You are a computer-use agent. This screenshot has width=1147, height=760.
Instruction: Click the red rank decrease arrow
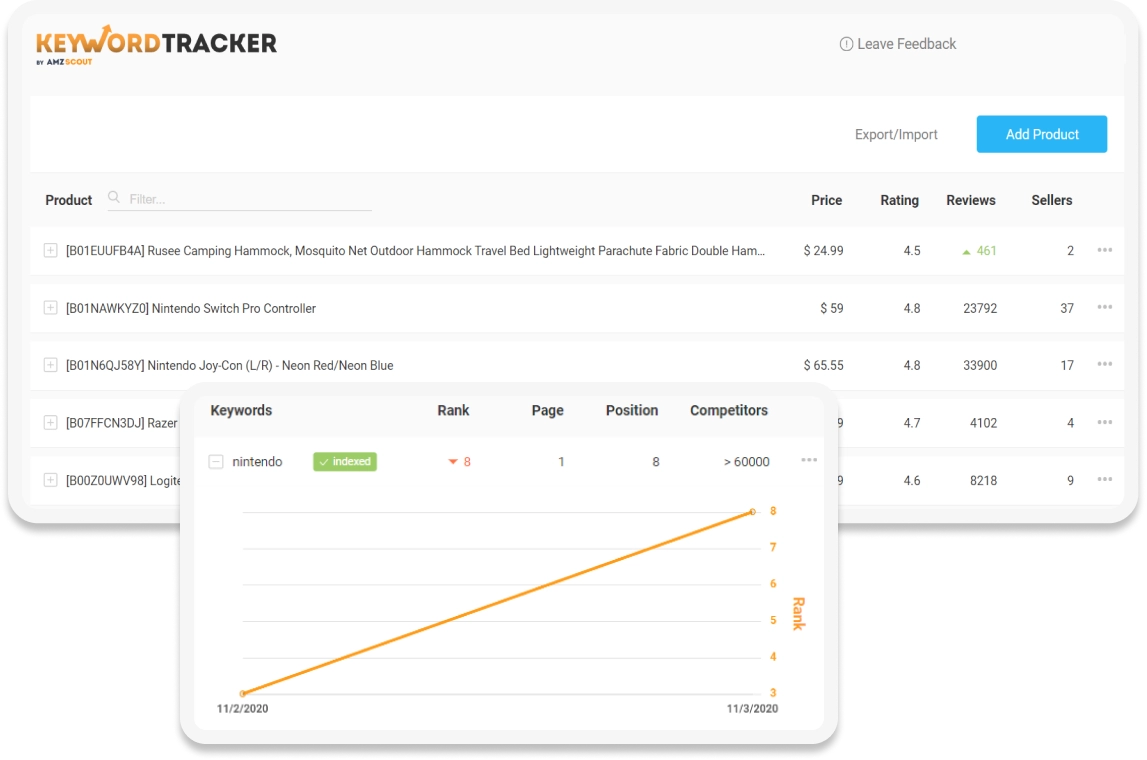453,462
